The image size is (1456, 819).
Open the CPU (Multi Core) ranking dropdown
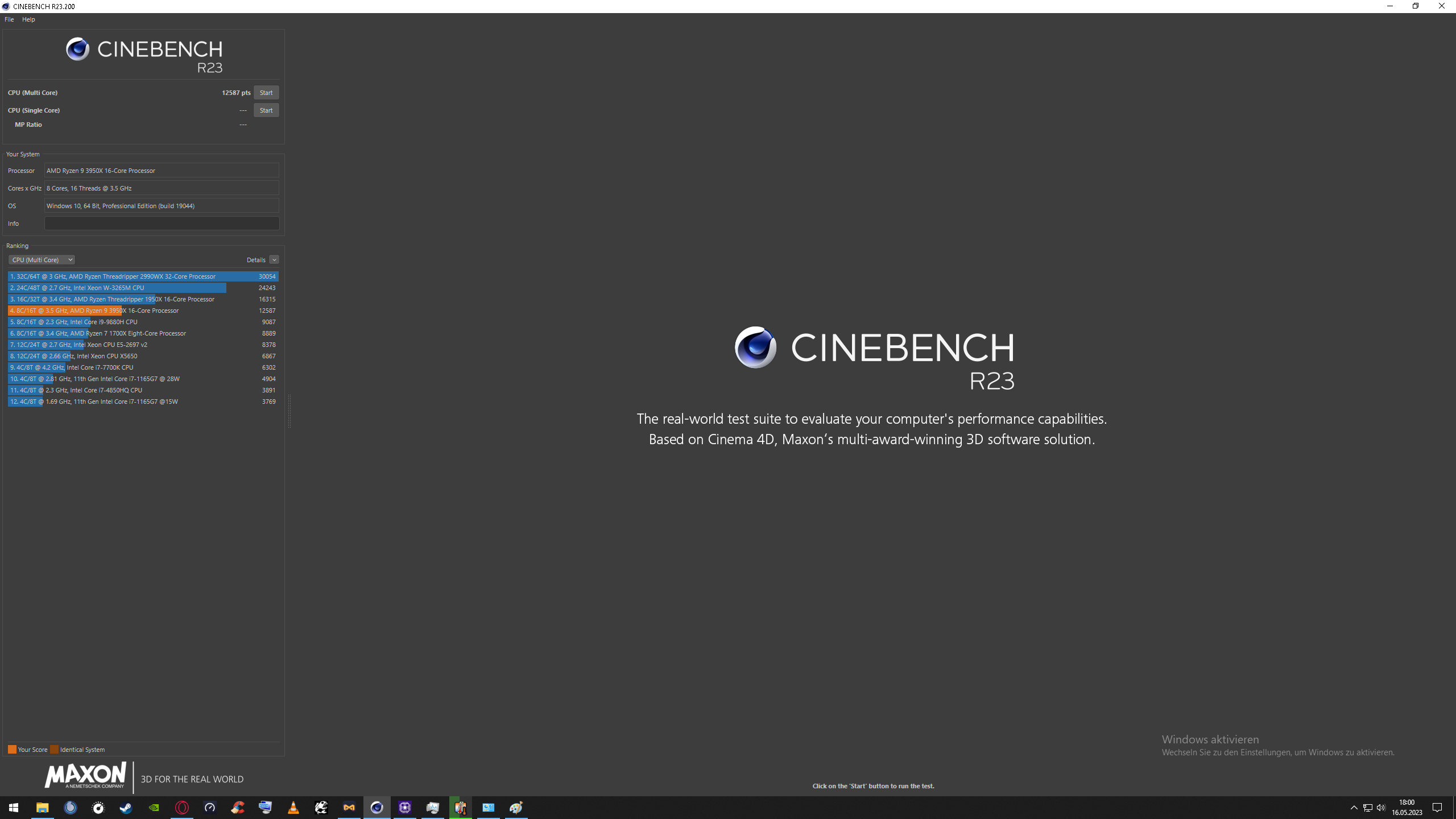coord(42,260)
